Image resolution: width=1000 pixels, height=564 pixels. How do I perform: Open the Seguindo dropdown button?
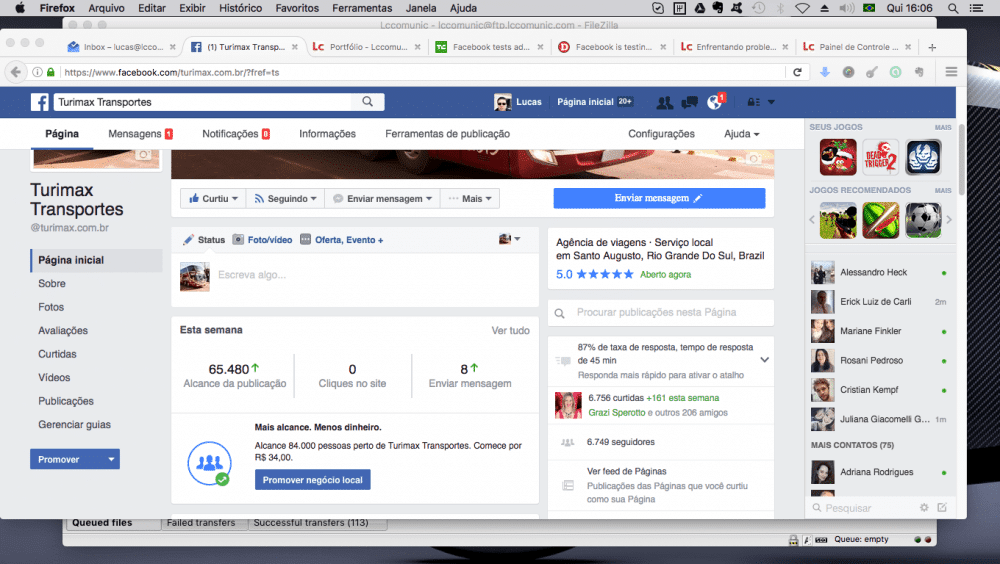coord(285,198)
